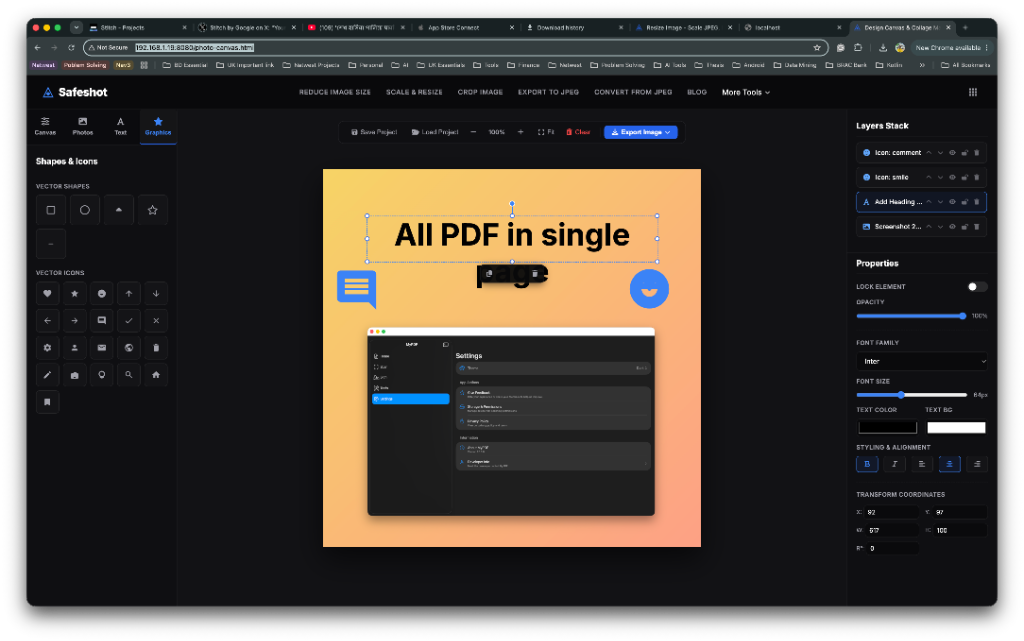Insert the trash can vector icon

coord(156,348)
